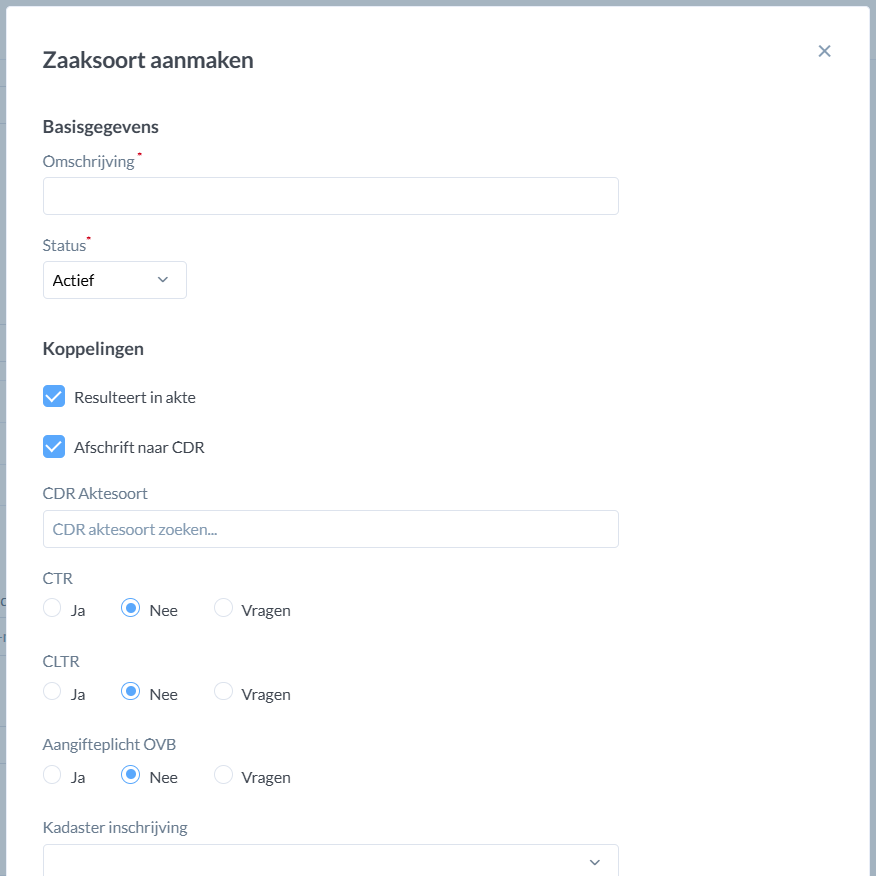Pick Ja for Aangifteplicht OVB
This screenshot has height=876, width=876.
pos(52,775)
